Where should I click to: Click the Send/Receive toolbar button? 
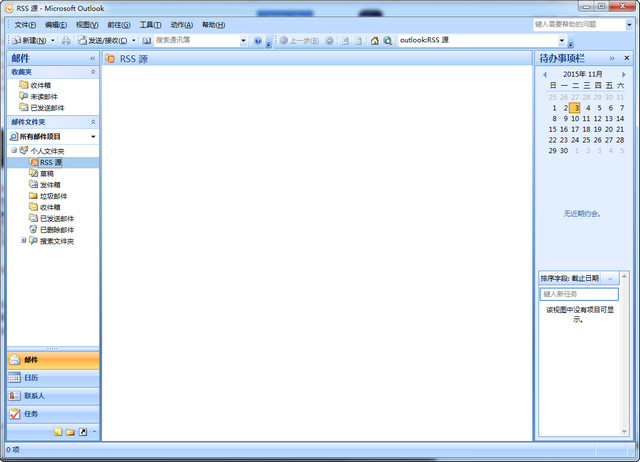[x=103, y=40]
